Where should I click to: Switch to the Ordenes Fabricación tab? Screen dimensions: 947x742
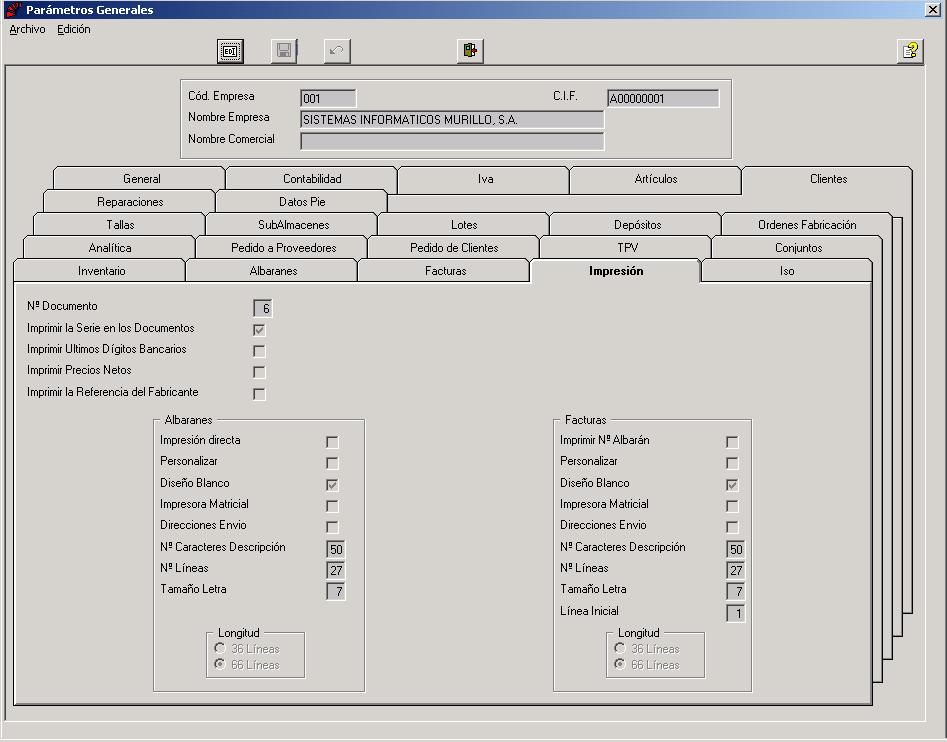click(x=807, y=225)
